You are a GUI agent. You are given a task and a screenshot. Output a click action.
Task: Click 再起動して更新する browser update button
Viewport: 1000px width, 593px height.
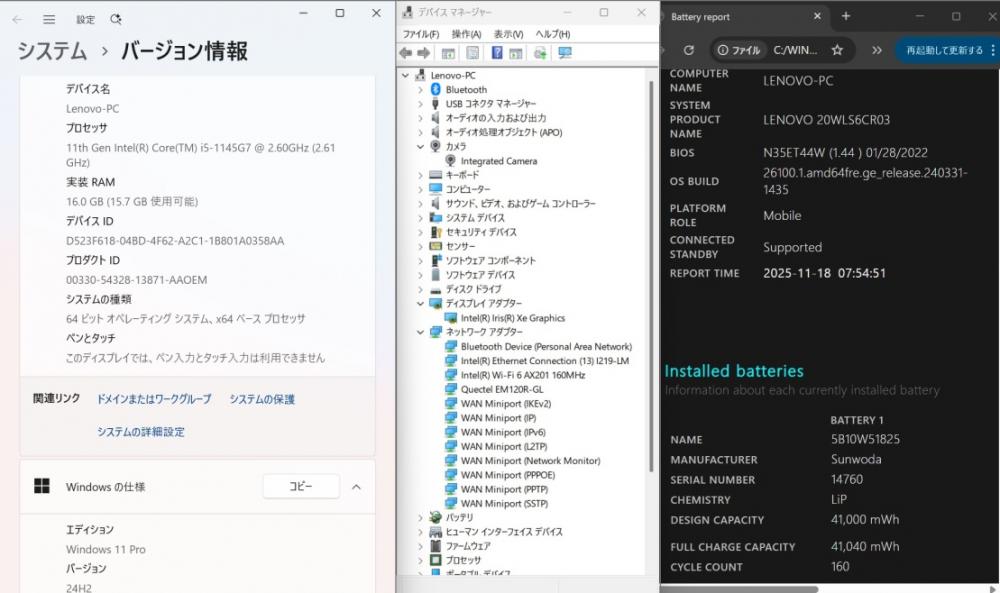click(944, 50)
